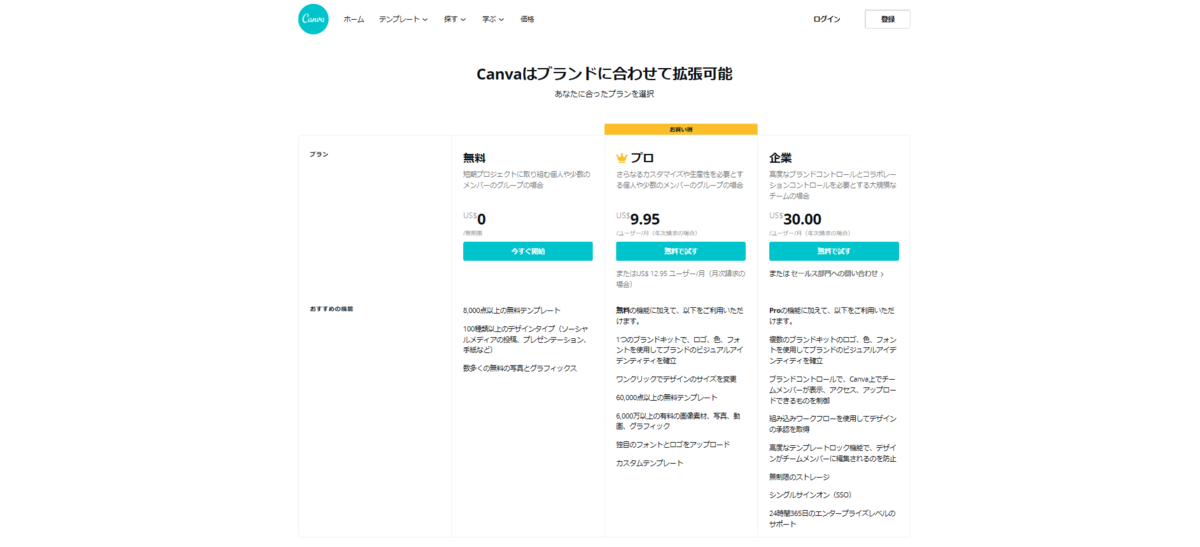Click the お買い得 yellow badge

tap(681, 129)
